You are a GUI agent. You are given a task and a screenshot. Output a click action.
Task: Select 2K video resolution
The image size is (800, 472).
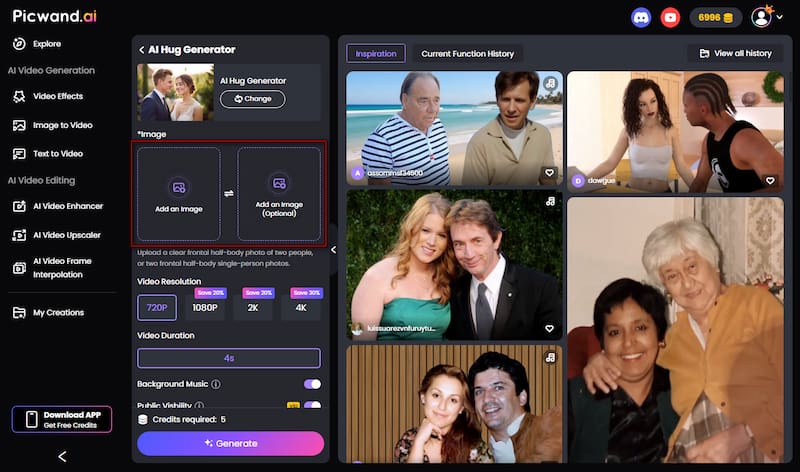pyautogui.click(x=253, y=308)
